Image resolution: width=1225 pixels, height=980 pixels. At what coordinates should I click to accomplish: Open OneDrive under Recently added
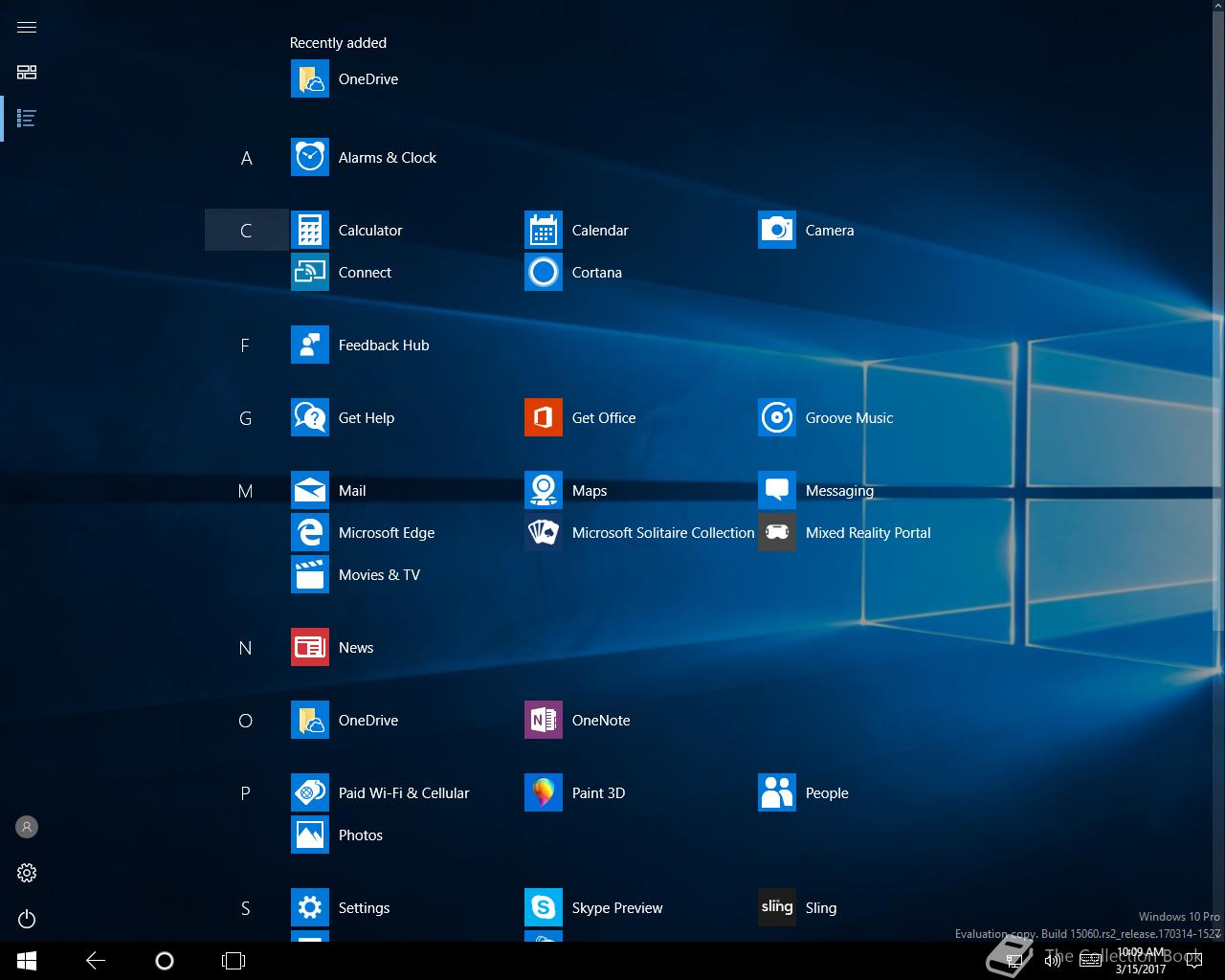coord(345,79)
